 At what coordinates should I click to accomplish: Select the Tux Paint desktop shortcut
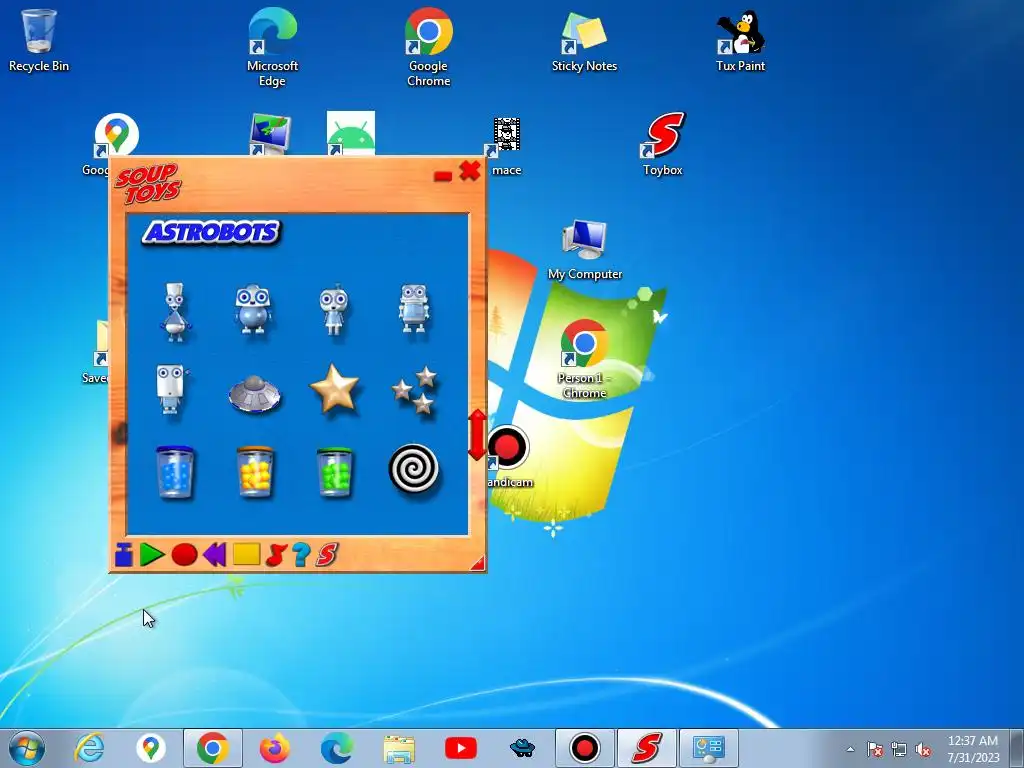click(740, 40)
